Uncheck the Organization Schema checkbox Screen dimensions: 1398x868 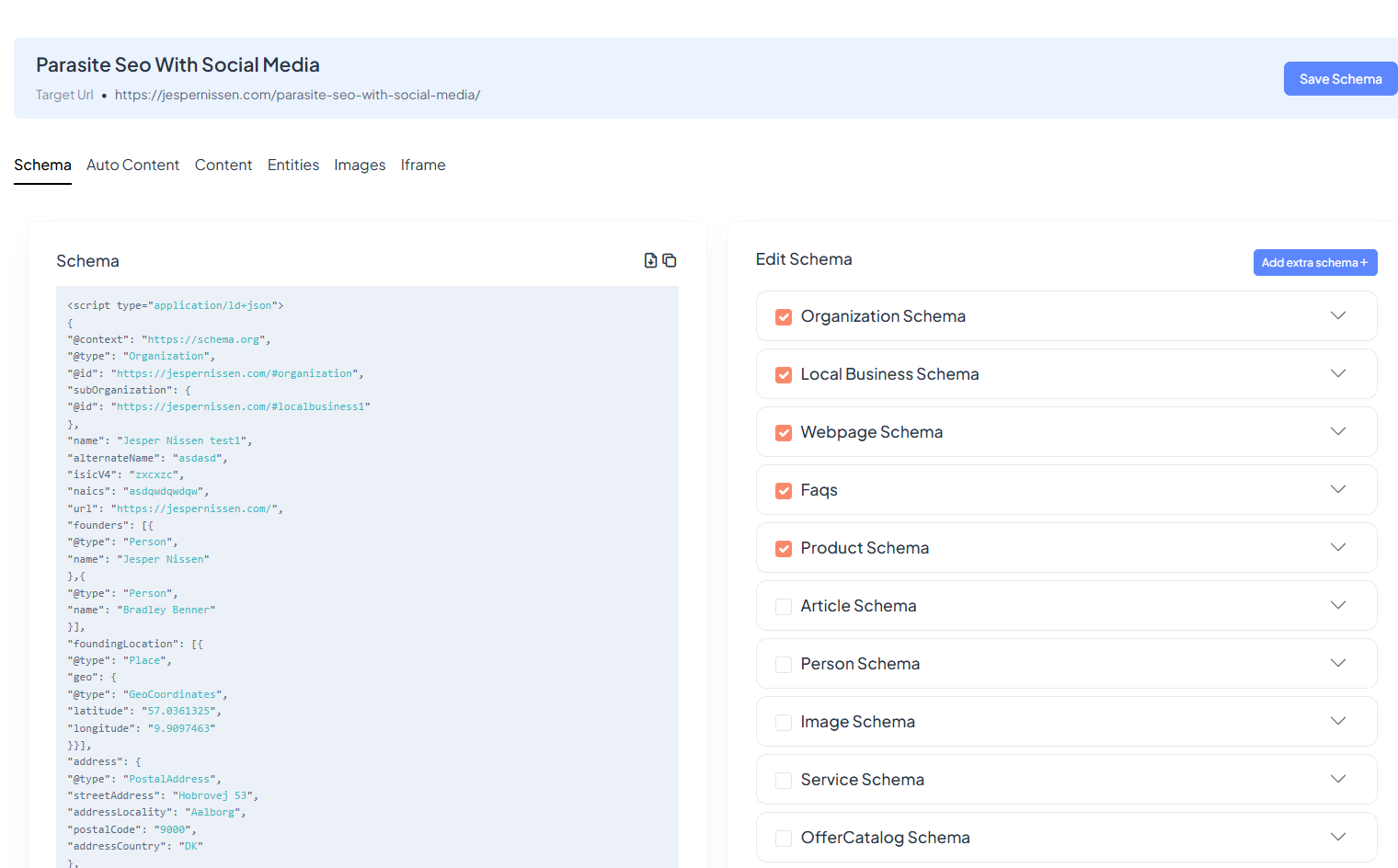(x=784, y=317)
